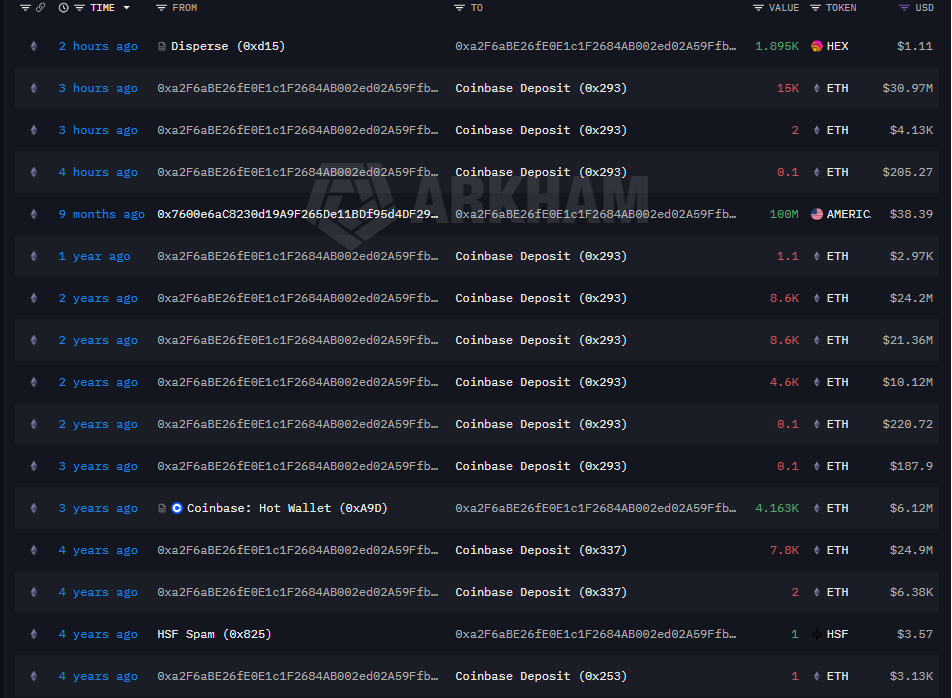Open Coinbase Deposit (0x293) in $187.9 row
The height and width of the screenshot is (698, 952).
540,466
